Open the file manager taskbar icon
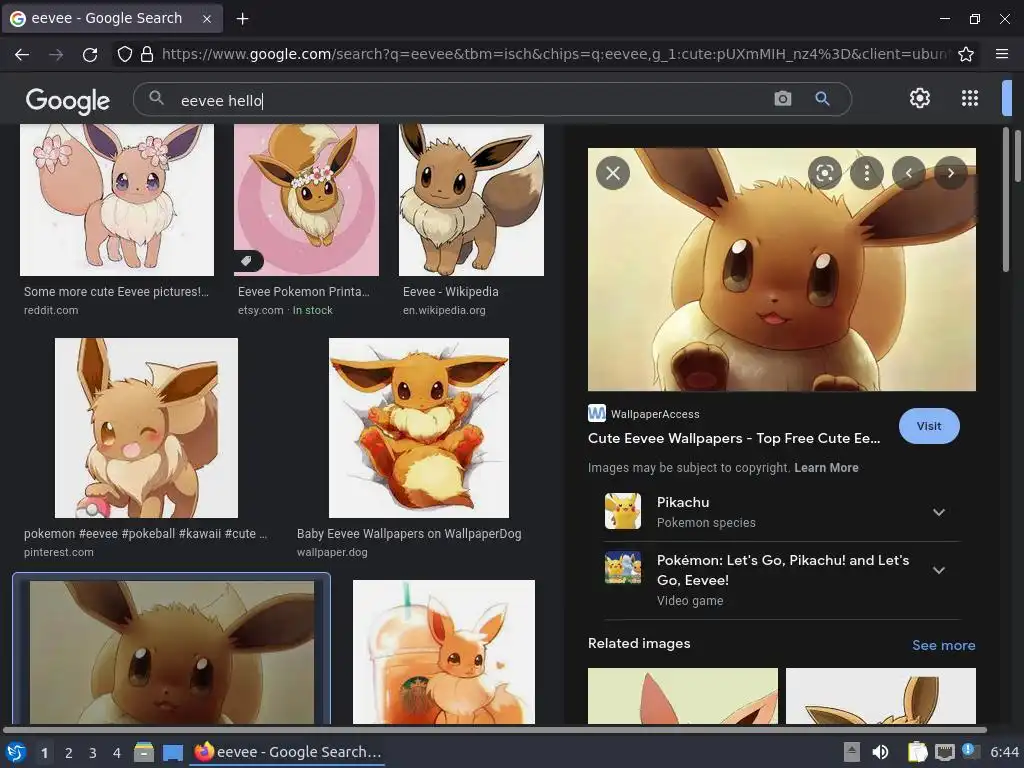This screenshot has height=768, width=1024. [144, 752]
